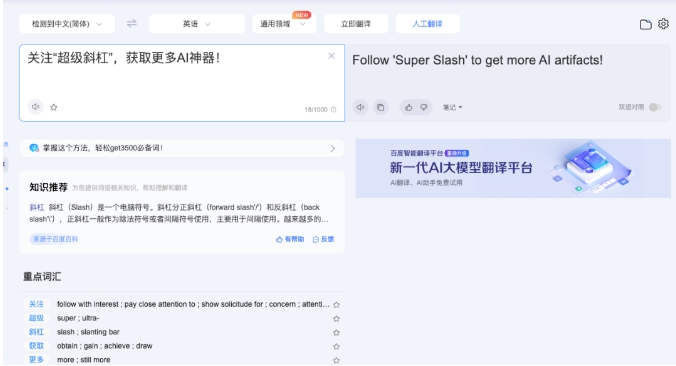The height and width of the screenshot is (366, 676).
Task: Click the 超级 vocabulary word
Action: point(36,318)
